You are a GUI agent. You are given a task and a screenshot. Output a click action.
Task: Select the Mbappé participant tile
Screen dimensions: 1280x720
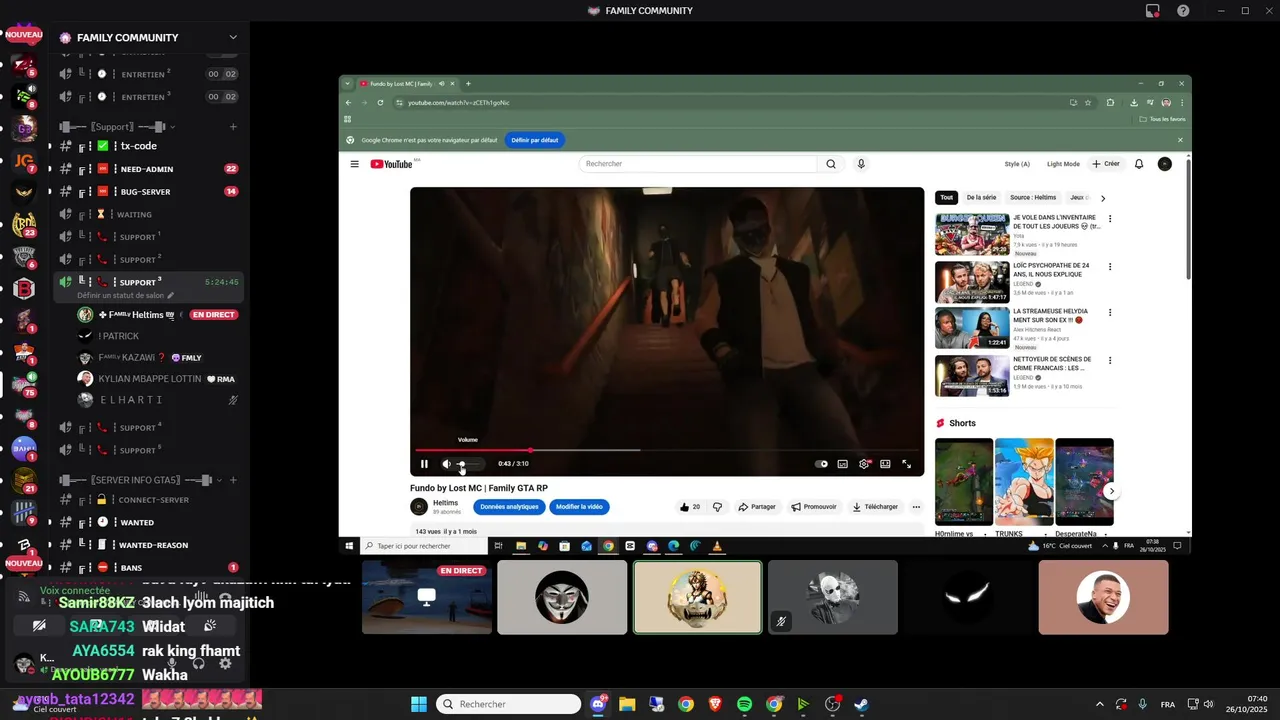click(x=1103, y=597)
